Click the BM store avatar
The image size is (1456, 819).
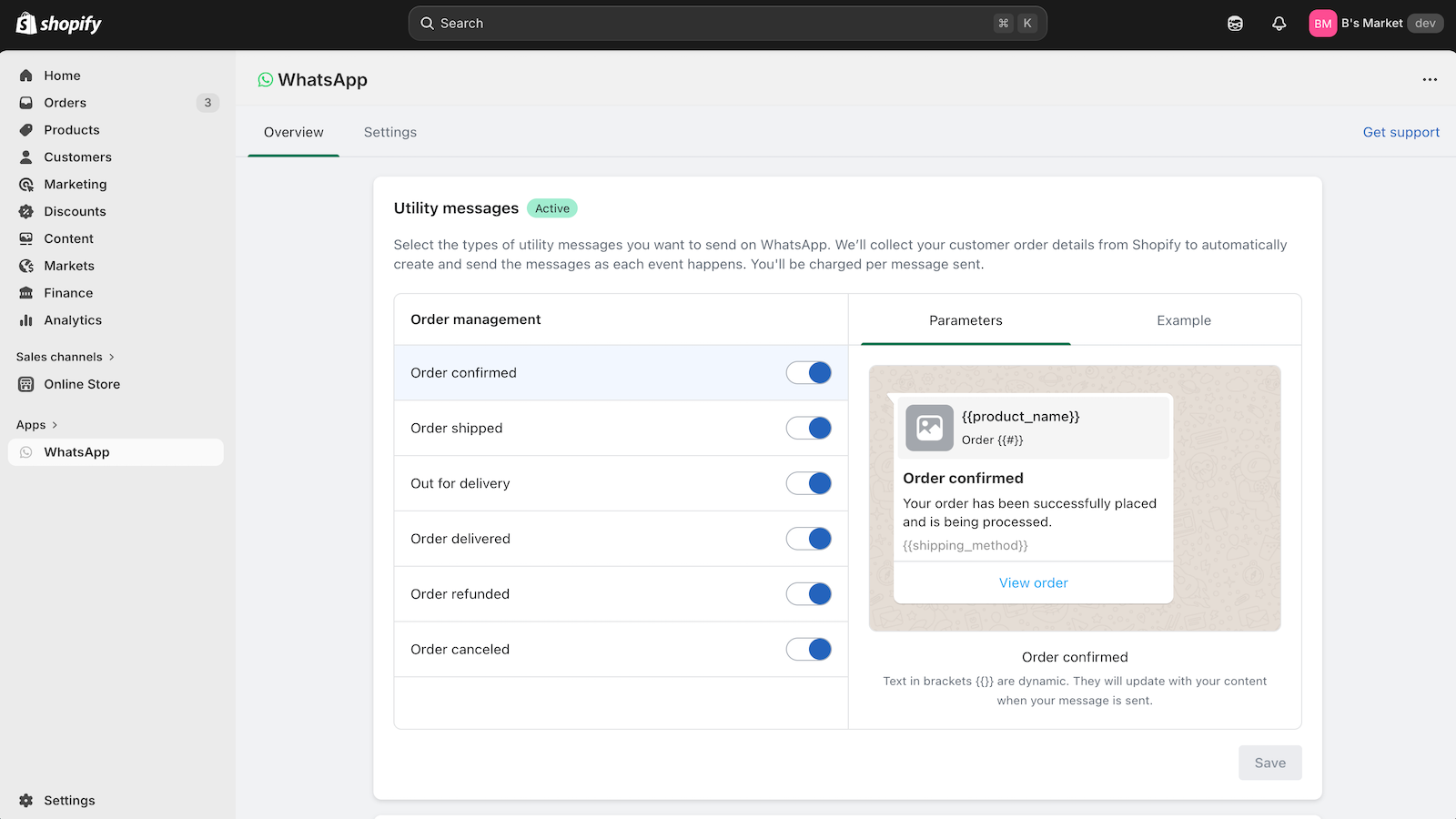pyautogui.click(x=1323, y=24)
